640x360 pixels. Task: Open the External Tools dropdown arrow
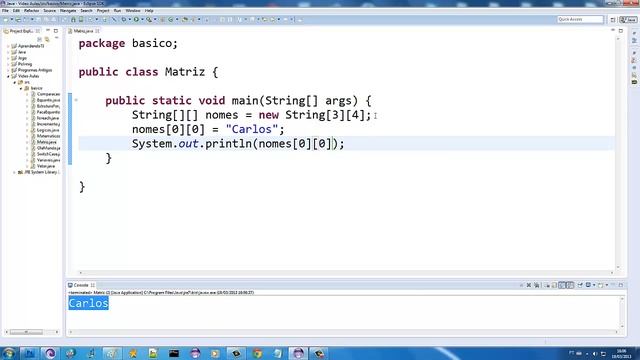click(x=156, y=20)
